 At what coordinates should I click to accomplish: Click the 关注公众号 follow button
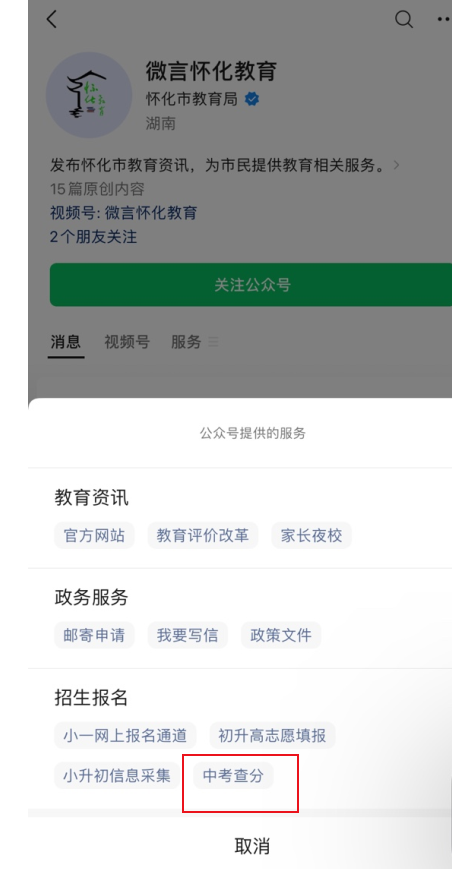(251, 285)
